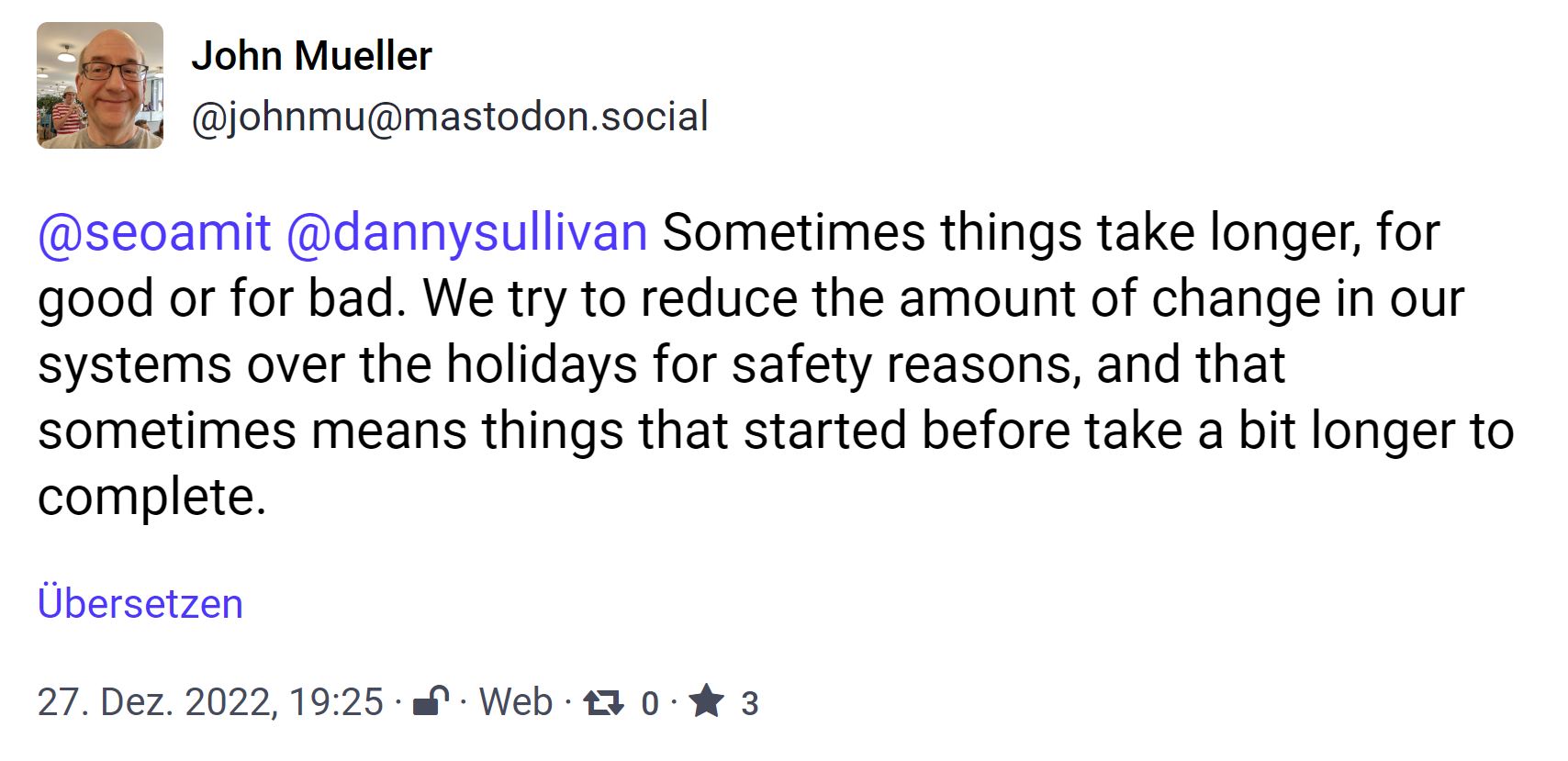Click the boost retweet arrows icon

click(x=603, y=703)
